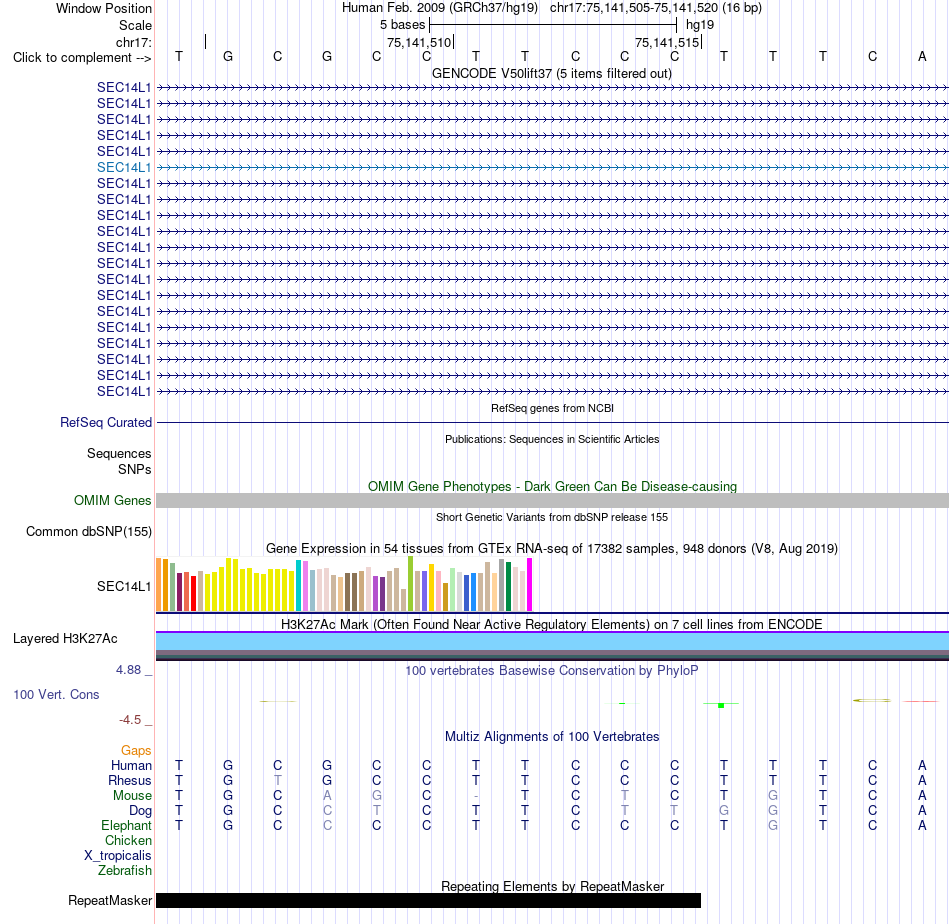Click the bright green PhyloP conservation bar

[721, 705]
